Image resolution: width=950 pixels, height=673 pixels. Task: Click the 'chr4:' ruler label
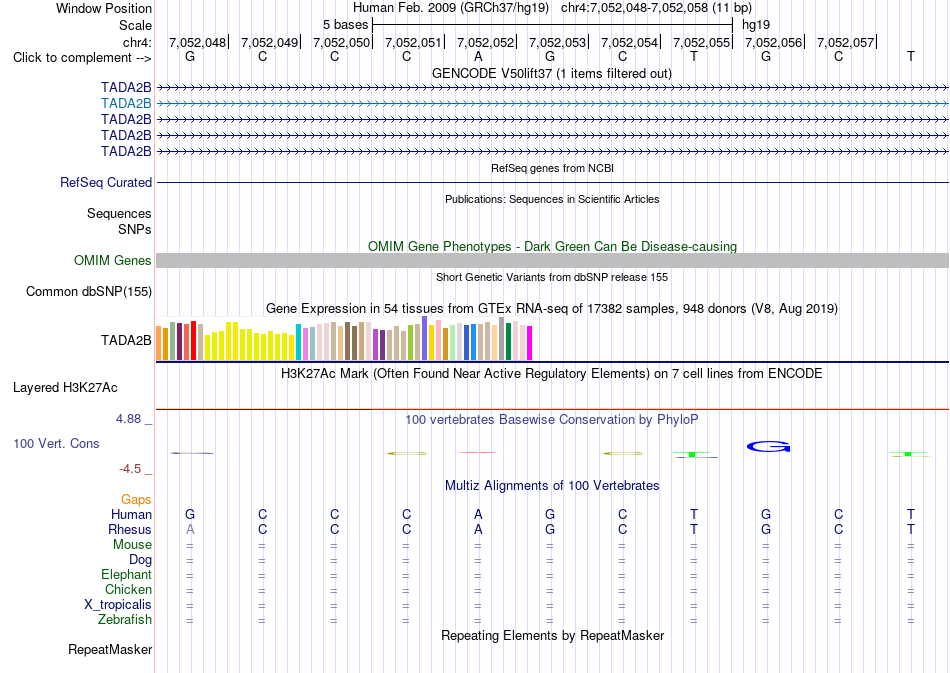tap(137, 42)
